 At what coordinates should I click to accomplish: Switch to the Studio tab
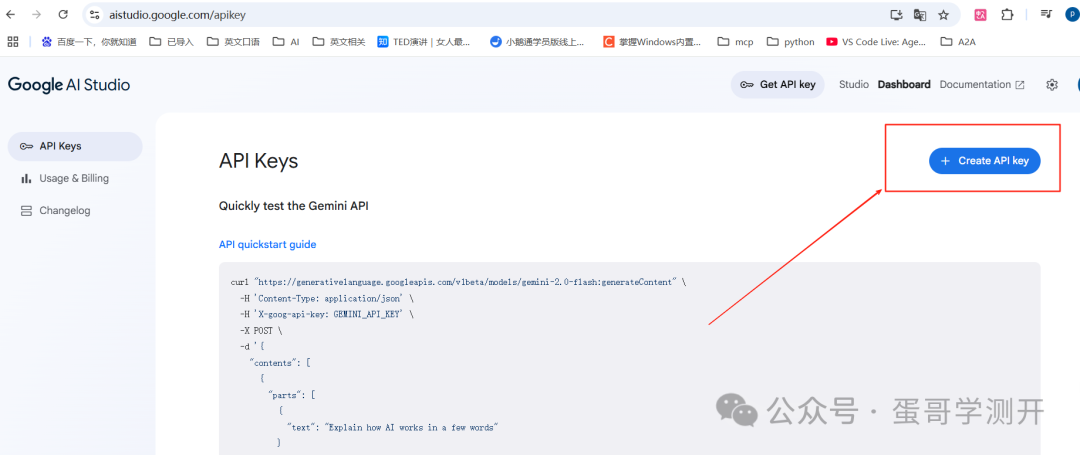coord(853,85)
